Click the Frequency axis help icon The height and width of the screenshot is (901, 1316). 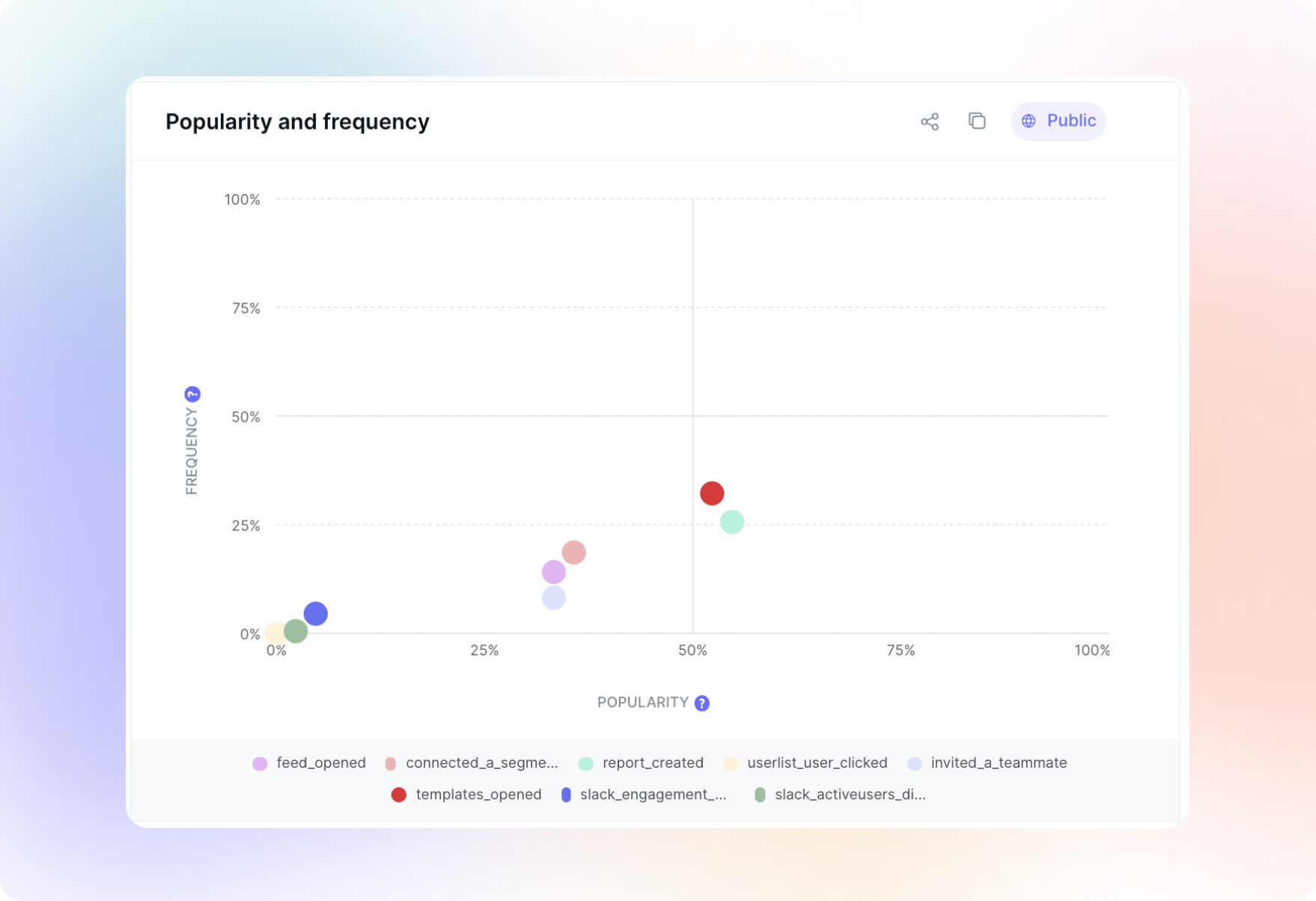[x=192, y=394]
